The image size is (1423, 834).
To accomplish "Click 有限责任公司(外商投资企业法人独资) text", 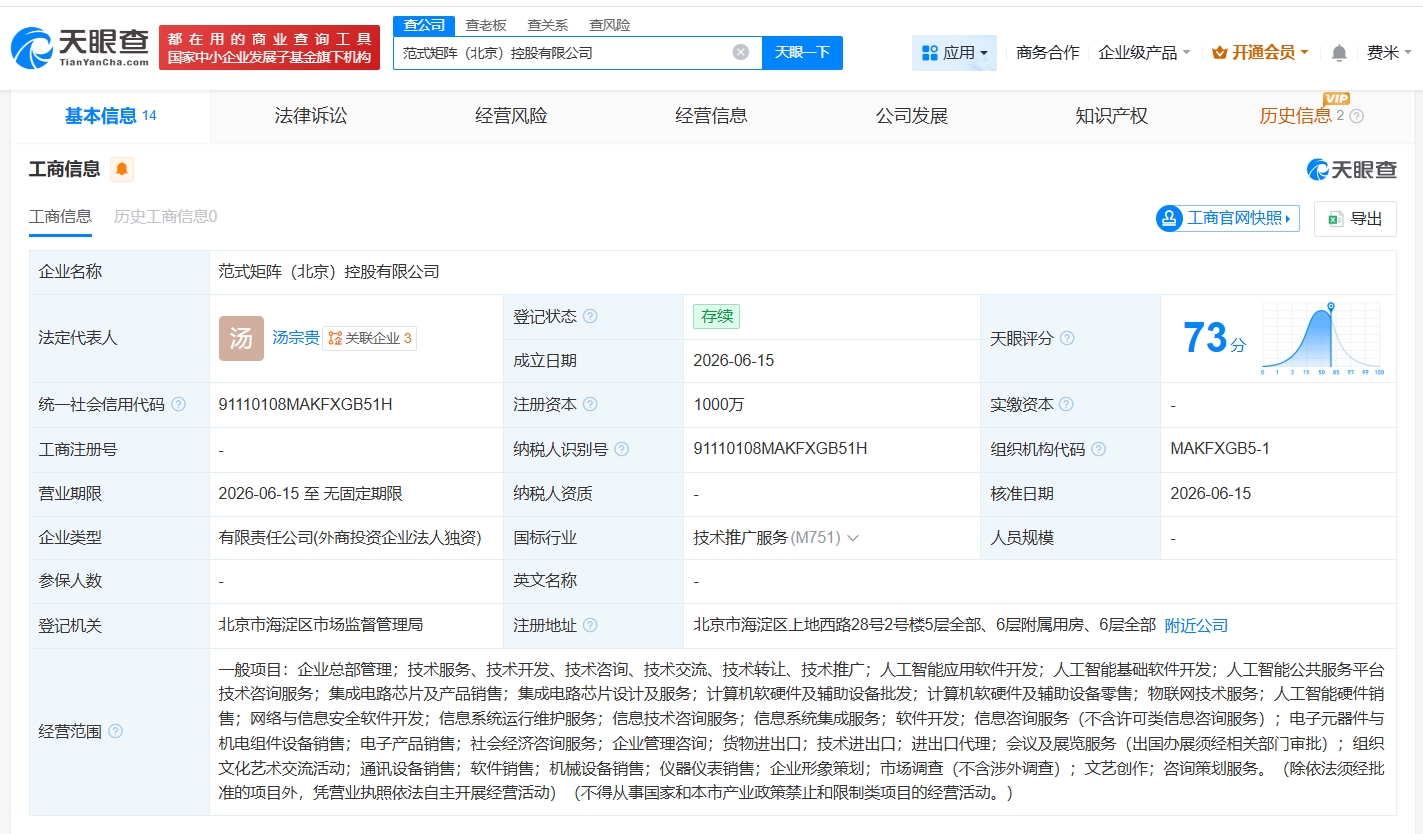I will [x=350, y=537].
